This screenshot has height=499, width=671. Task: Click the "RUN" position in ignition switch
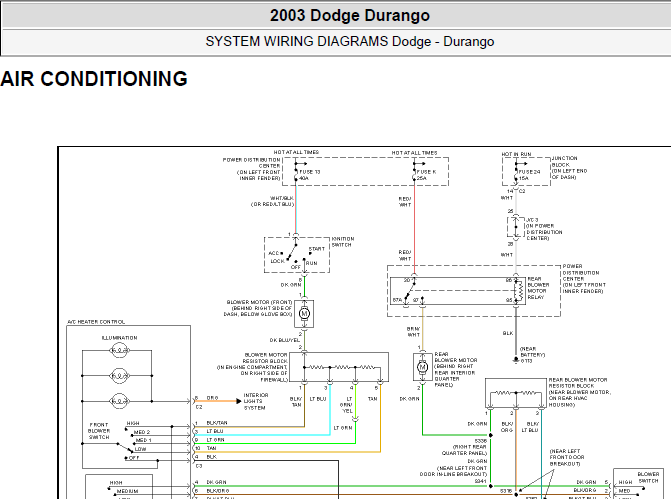click(312, 263)
